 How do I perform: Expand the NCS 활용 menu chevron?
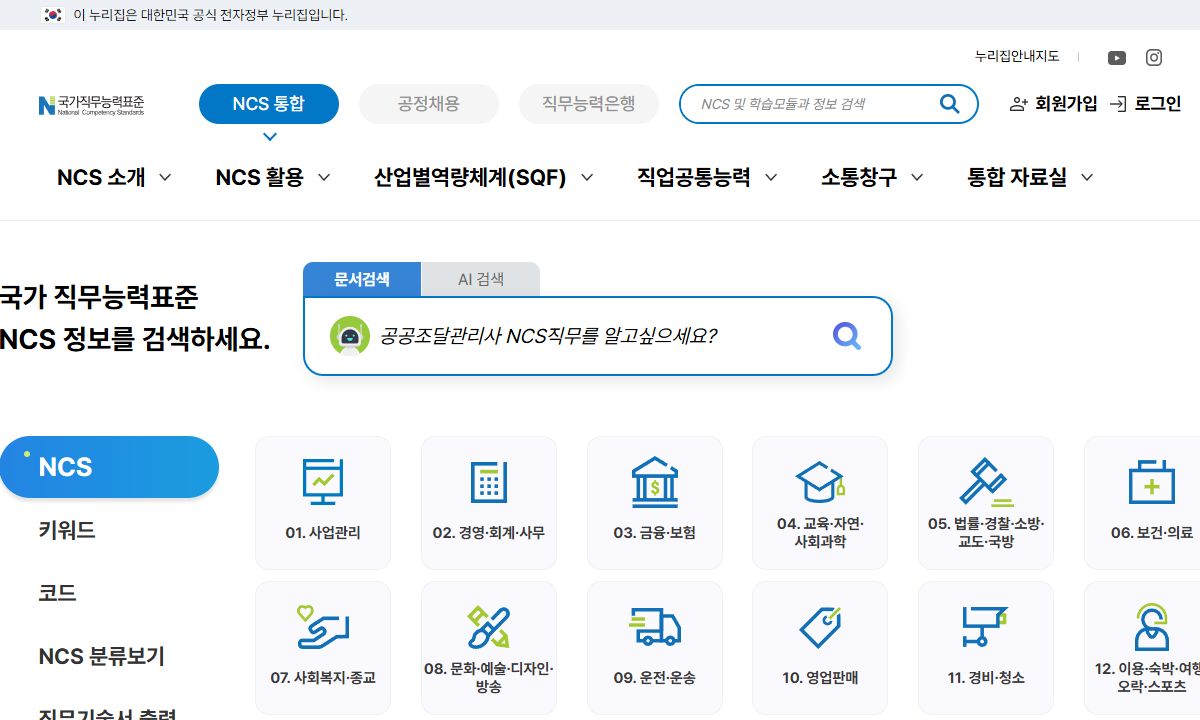pos(324,178)
